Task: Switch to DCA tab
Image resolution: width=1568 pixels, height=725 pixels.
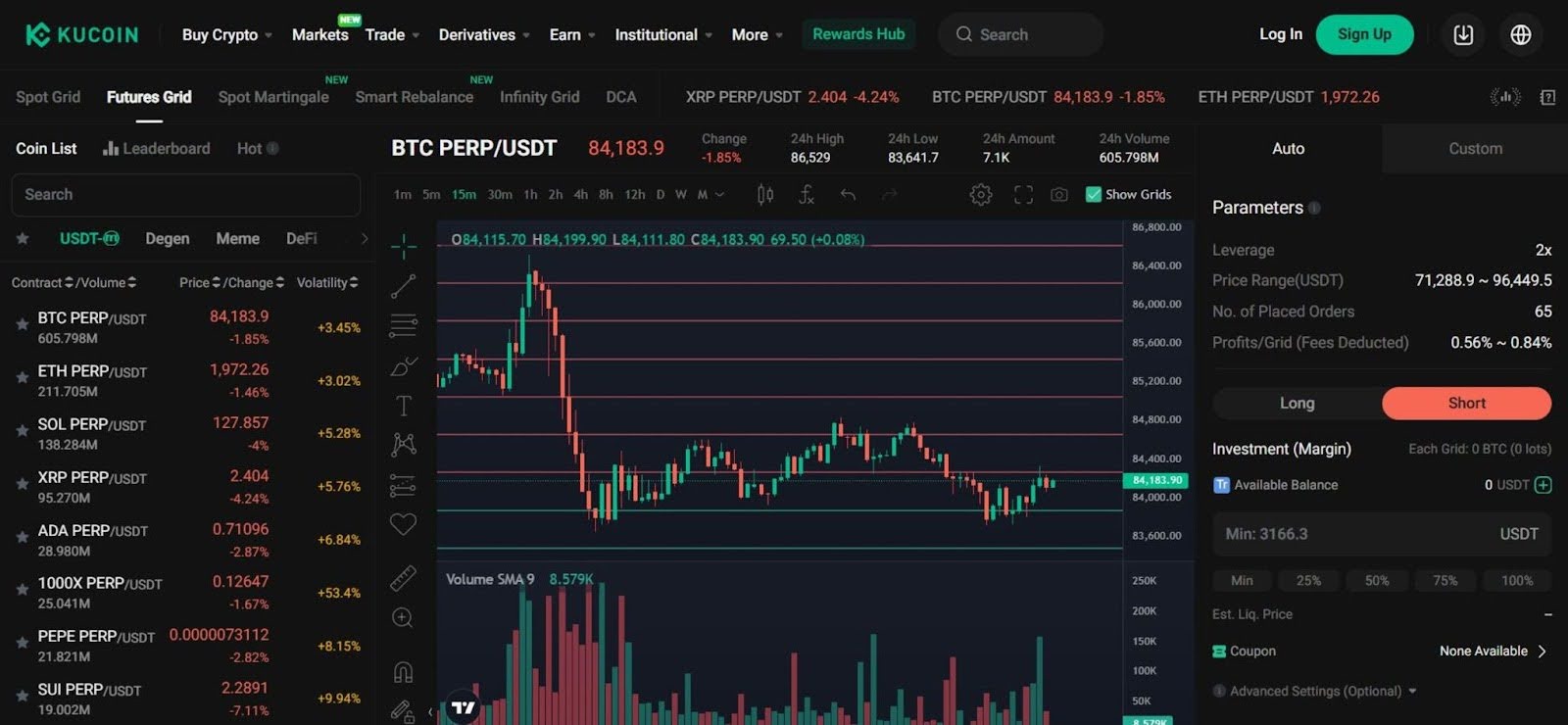Action: click(621, 97)
